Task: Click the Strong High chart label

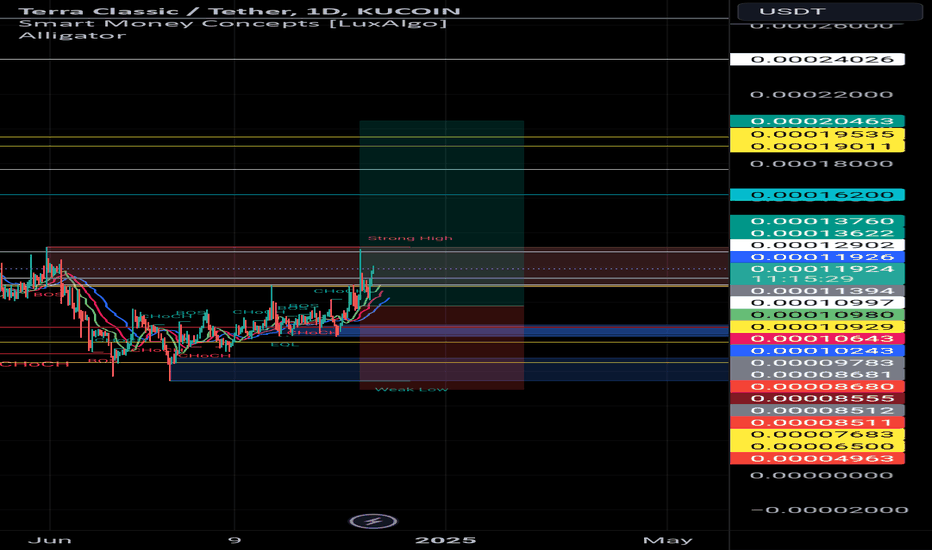Action: [410, 238]
